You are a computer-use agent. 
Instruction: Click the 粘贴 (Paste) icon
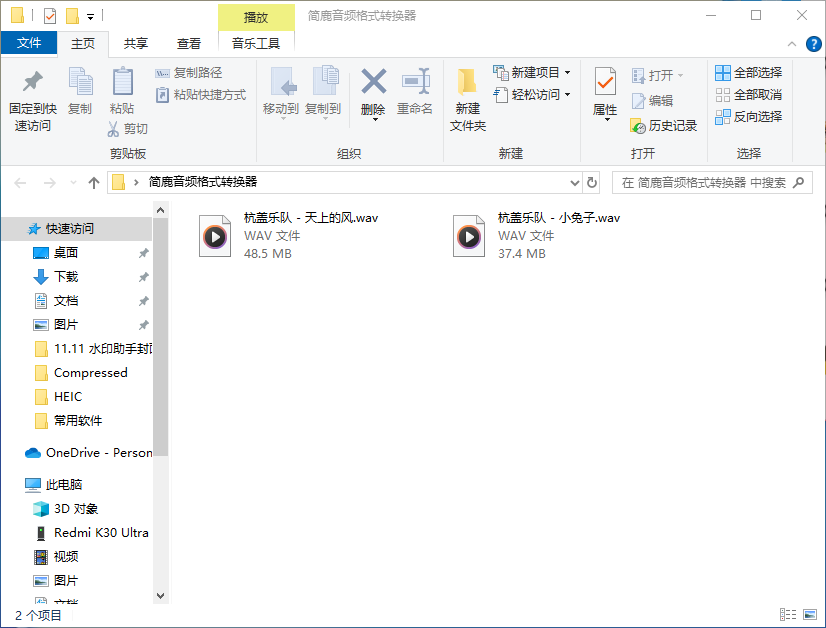(121, 95)
